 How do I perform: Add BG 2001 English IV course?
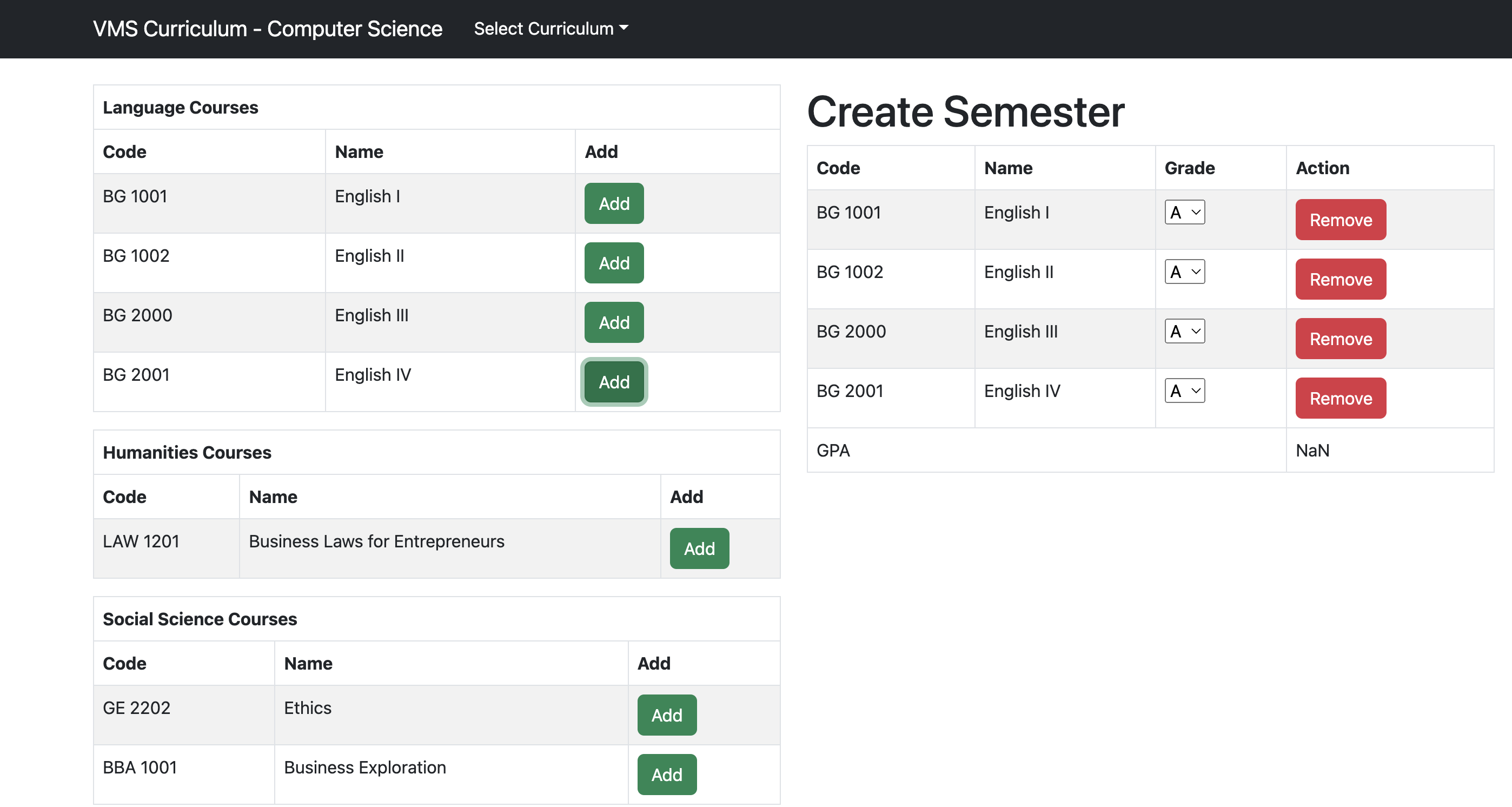pyautogui.click(x=614, y=381)
